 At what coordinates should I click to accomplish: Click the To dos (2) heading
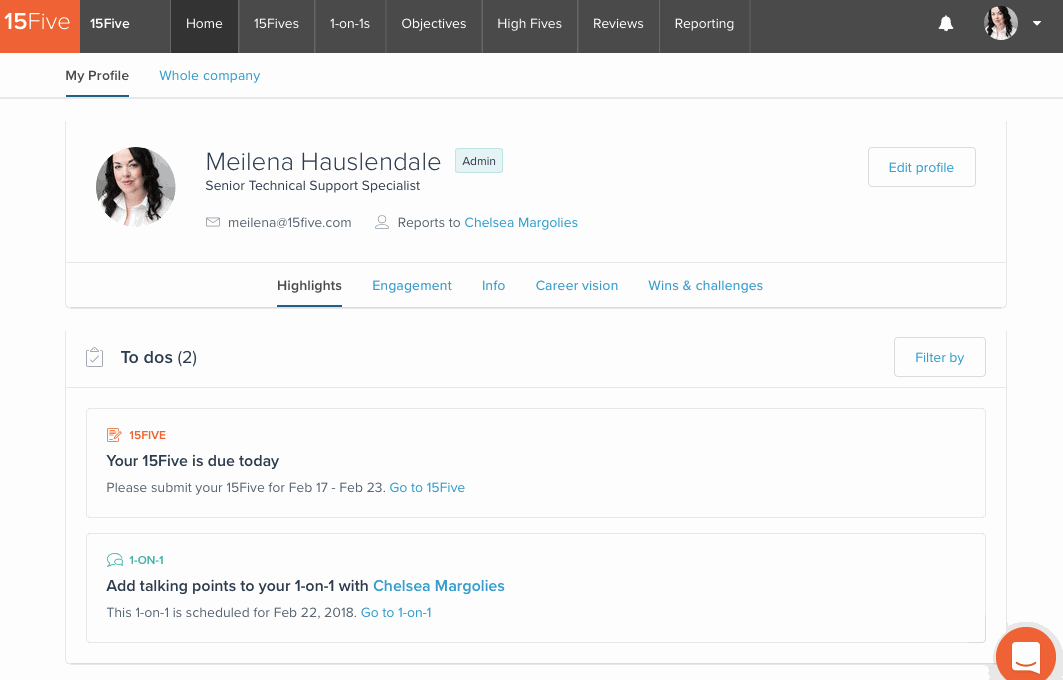click(159, 357)
